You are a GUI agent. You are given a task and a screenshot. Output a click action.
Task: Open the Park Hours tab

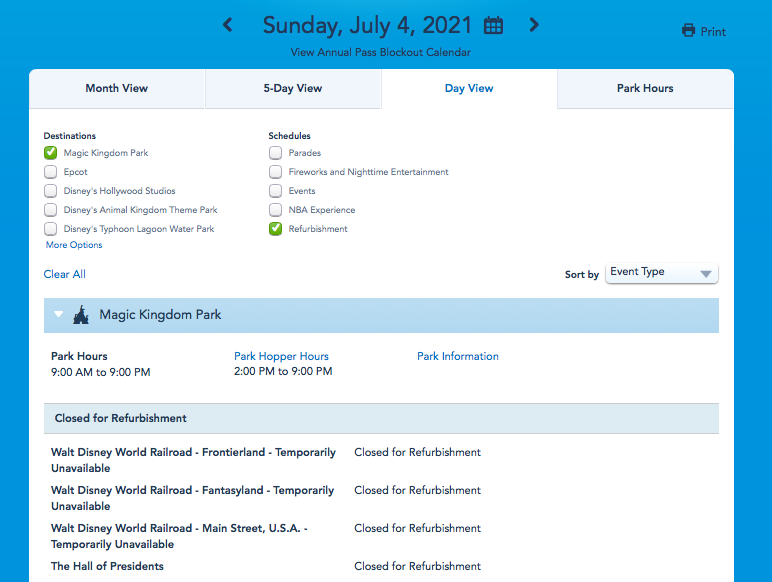pyautogui.click(x=645, y=88)
